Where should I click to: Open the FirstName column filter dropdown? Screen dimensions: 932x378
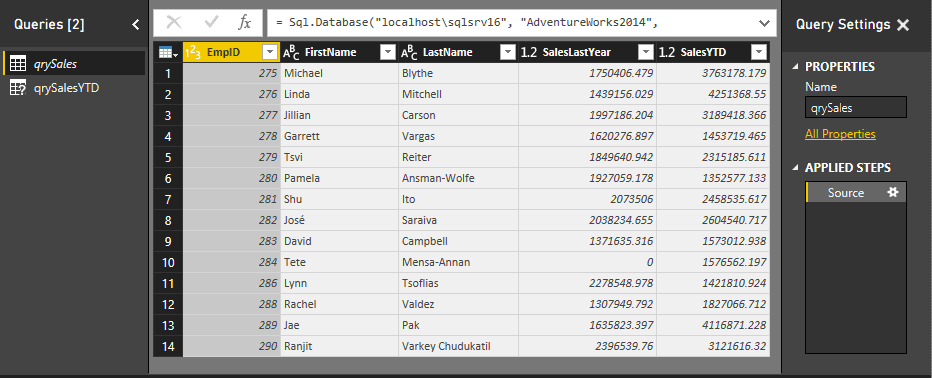click(388, 52)
